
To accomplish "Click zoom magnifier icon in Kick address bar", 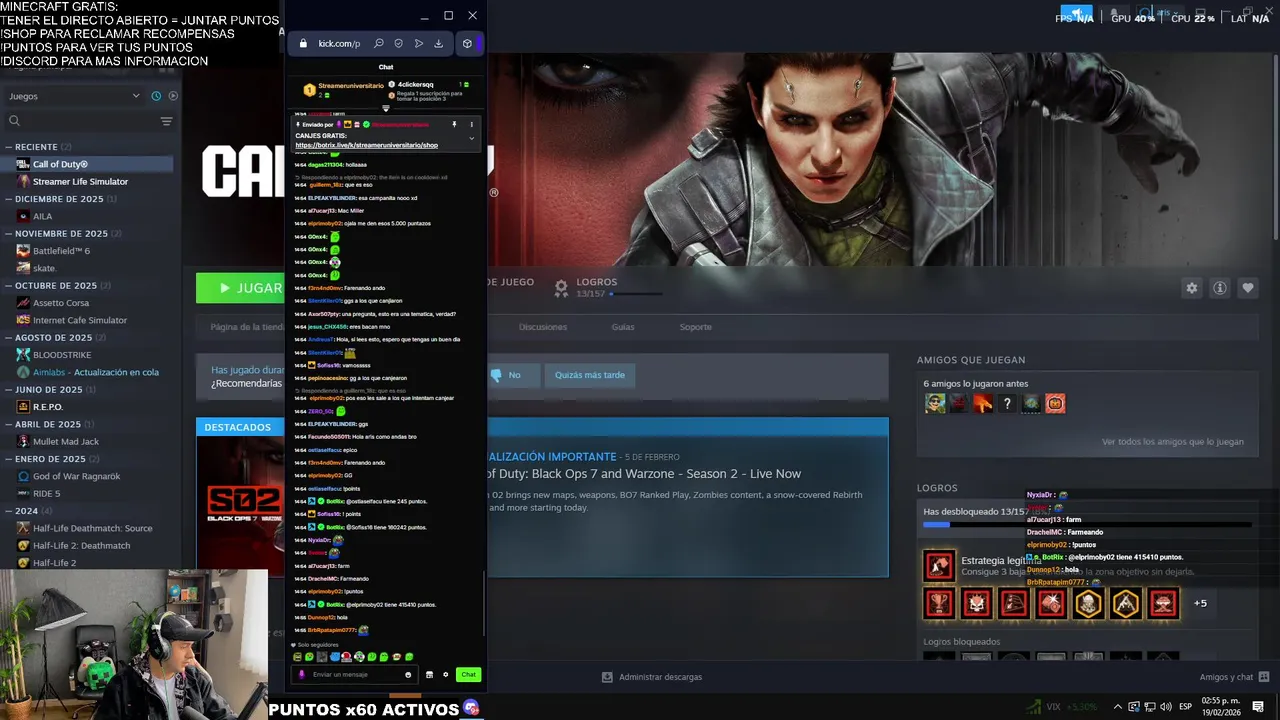I will coord(378,43).
